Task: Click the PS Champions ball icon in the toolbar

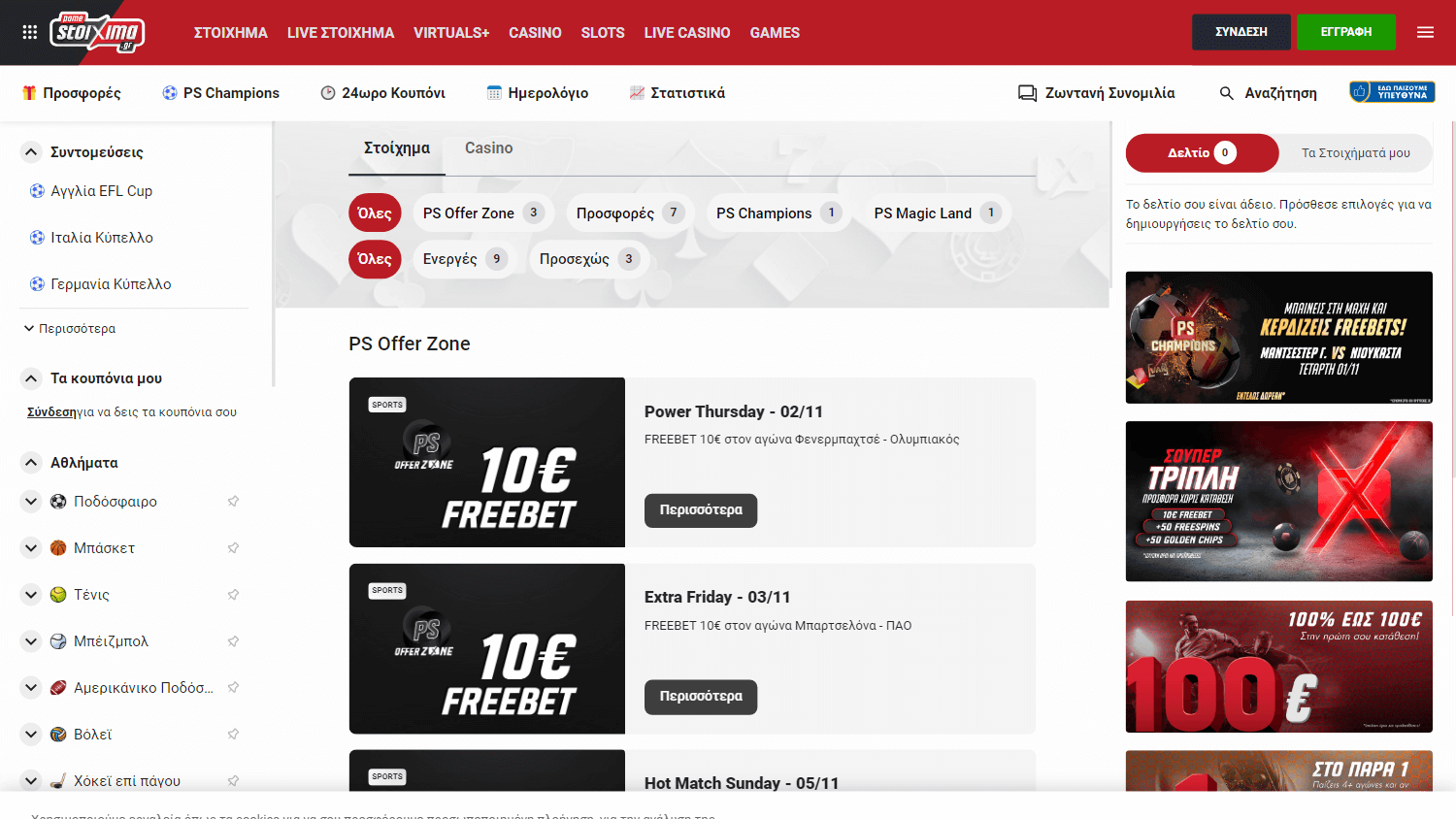Action: [170, 93]
